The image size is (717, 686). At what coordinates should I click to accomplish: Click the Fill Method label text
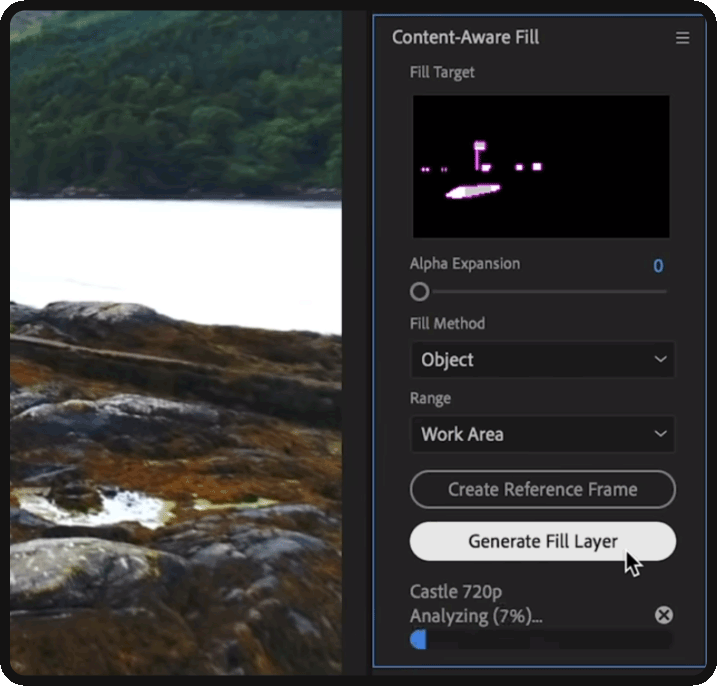(447, 324)
